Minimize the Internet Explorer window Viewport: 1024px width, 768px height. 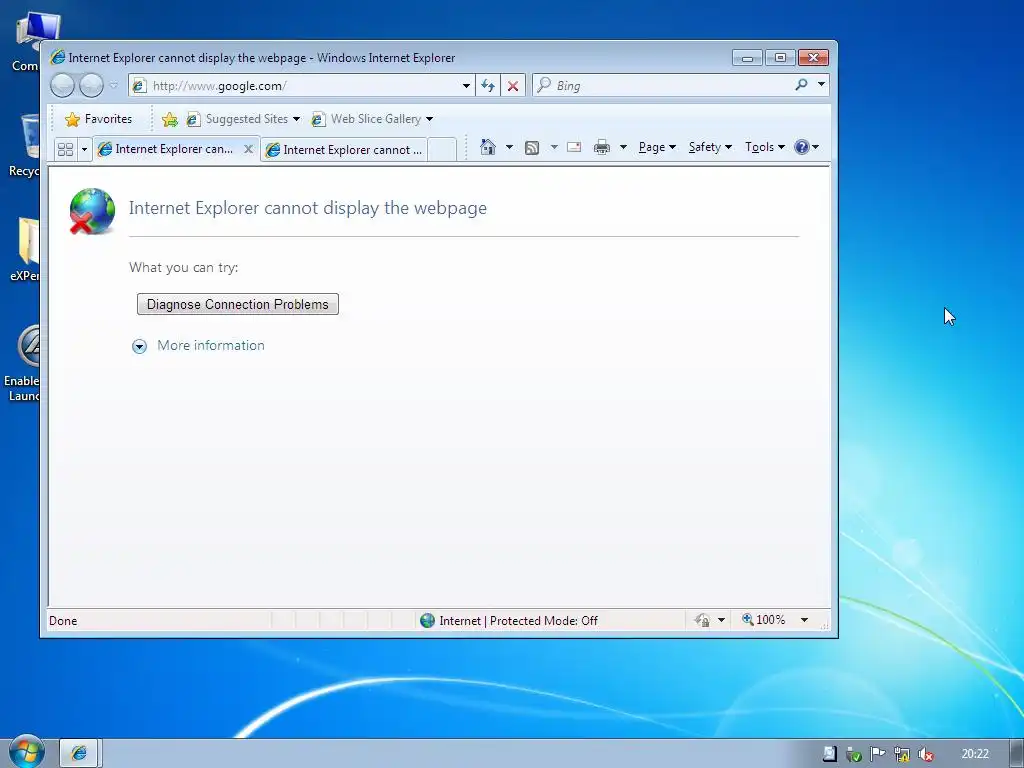pos(747,58)
